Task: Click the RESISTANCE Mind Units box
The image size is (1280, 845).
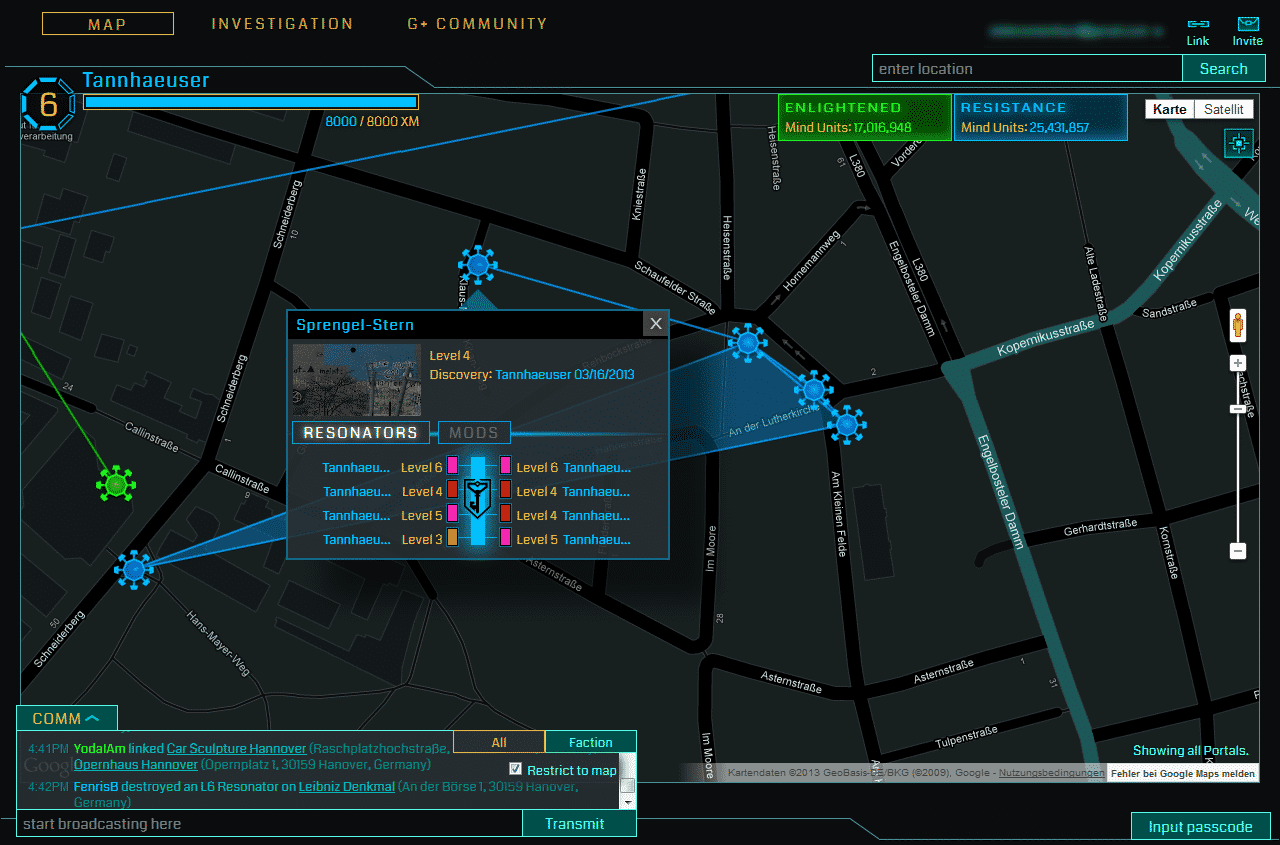Action: 1041,117
